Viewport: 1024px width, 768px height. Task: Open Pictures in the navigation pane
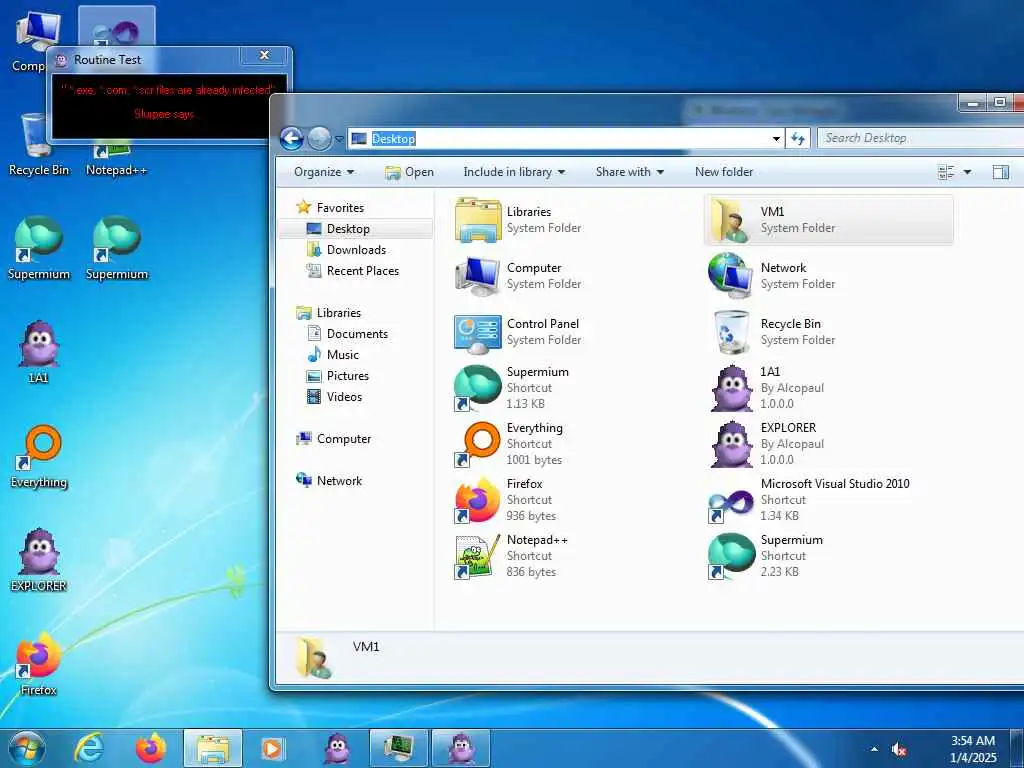[x=338, y=376]
